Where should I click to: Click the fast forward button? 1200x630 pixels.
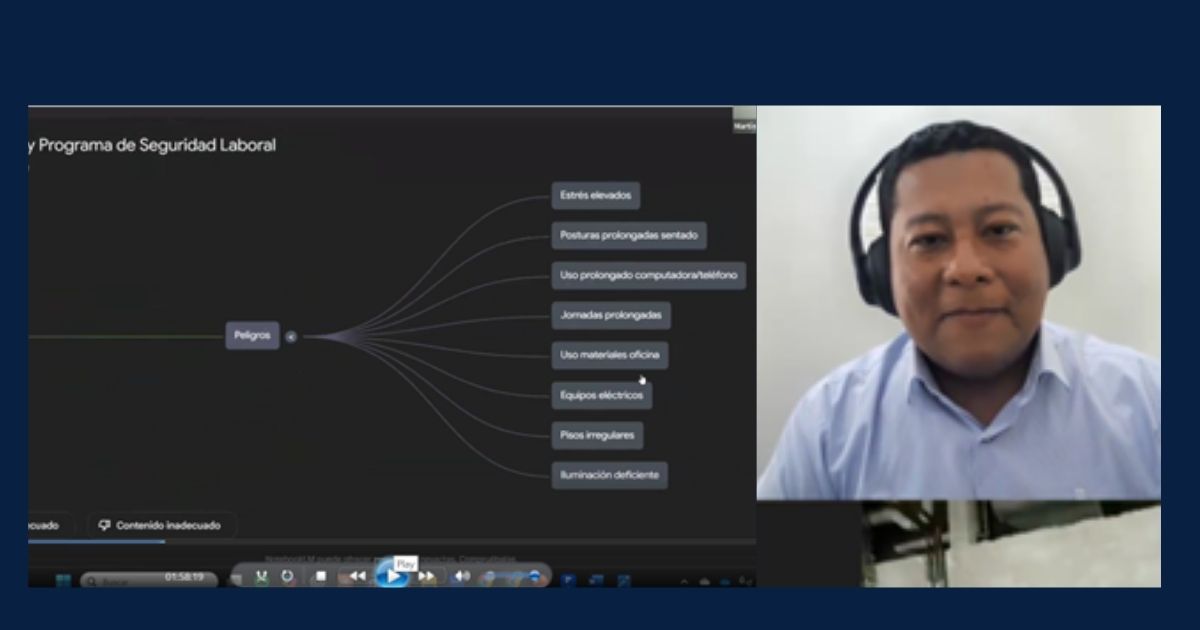point(427,576)
